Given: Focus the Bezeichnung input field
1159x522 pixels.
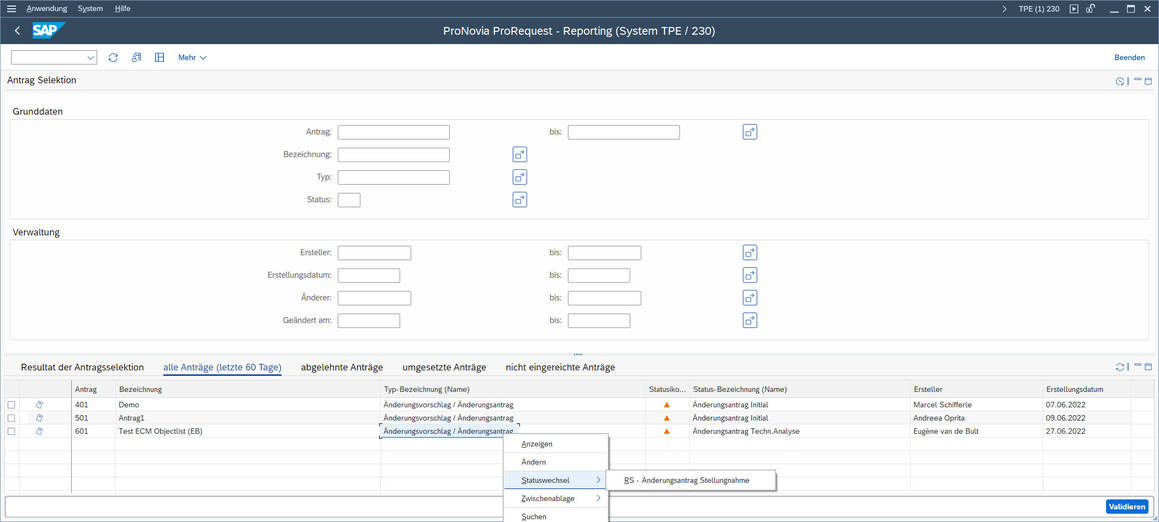Looking at the screenshot, I should click(393, 155).
